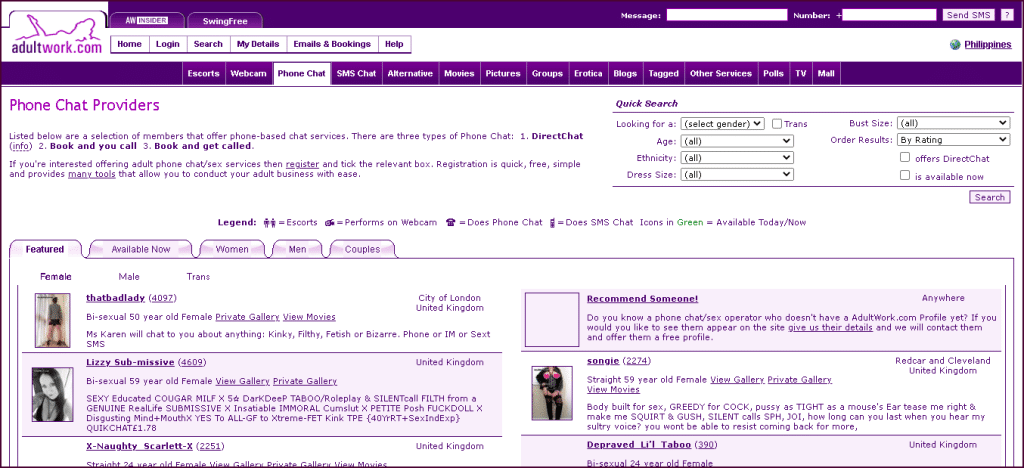Focus the Number input field
Screen dimensions: 1024x468
(x=889, y=15)
